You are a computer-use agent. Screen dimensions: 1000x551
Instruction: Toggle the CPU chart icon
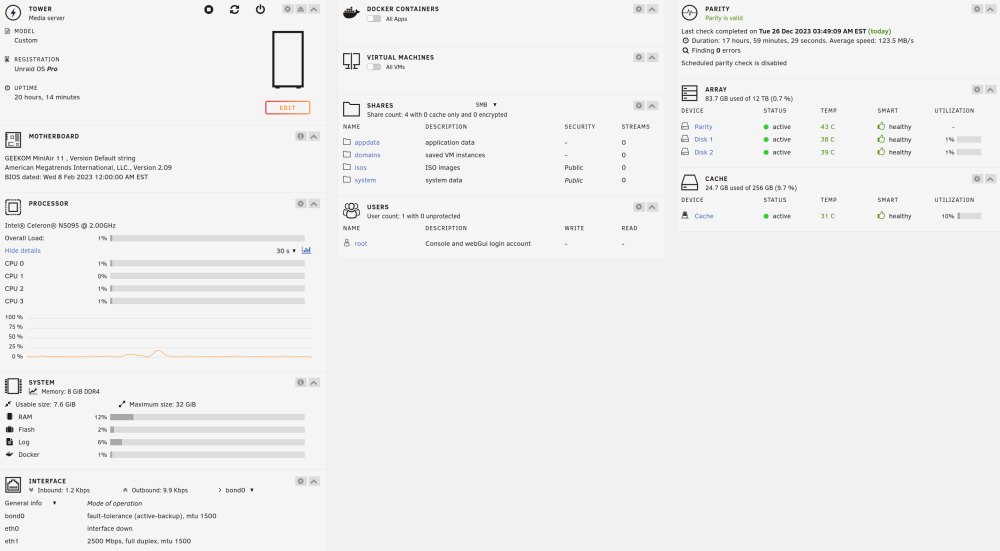point(306,250)
